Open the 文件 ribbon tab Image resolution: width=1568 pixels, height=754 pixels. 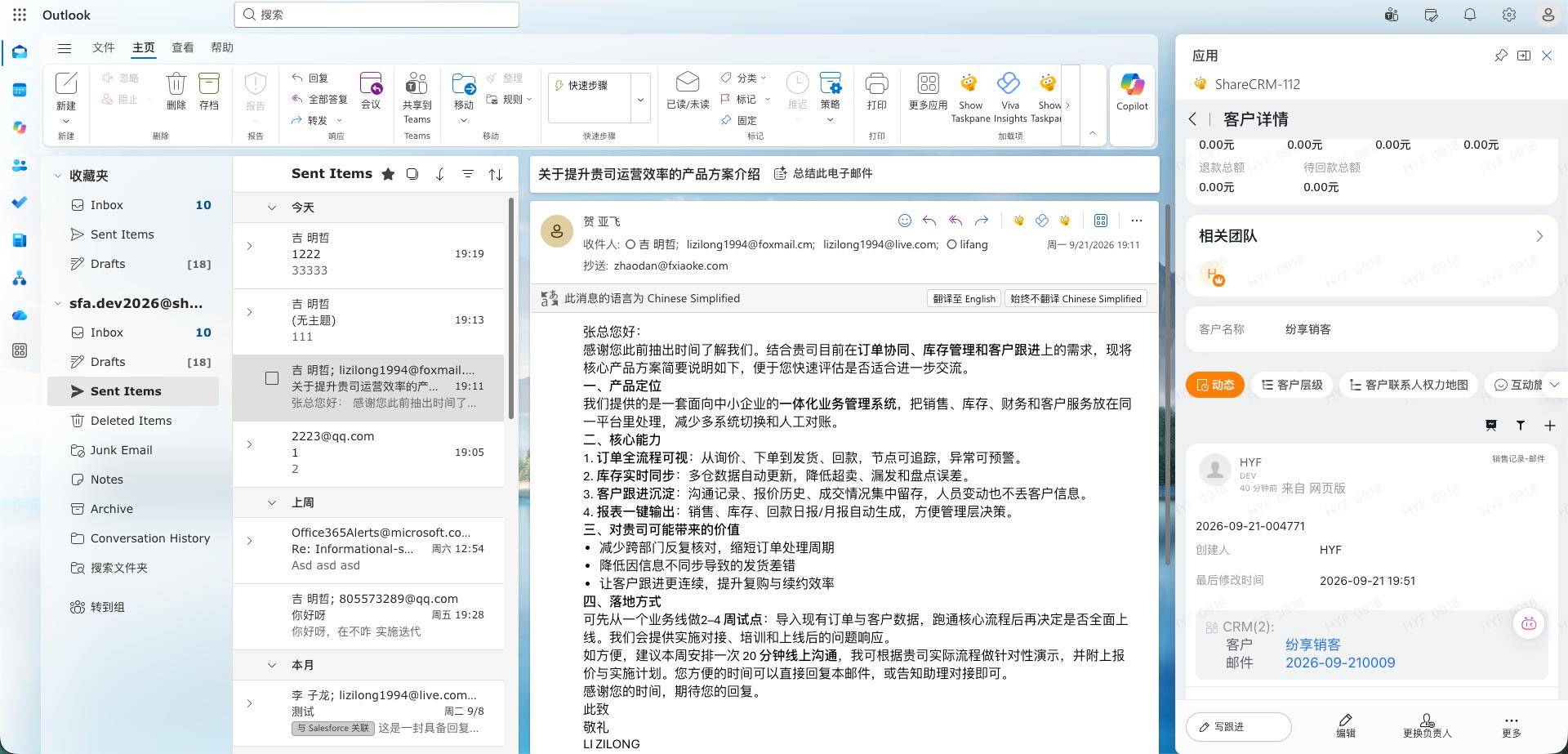[x=104, y=47]
